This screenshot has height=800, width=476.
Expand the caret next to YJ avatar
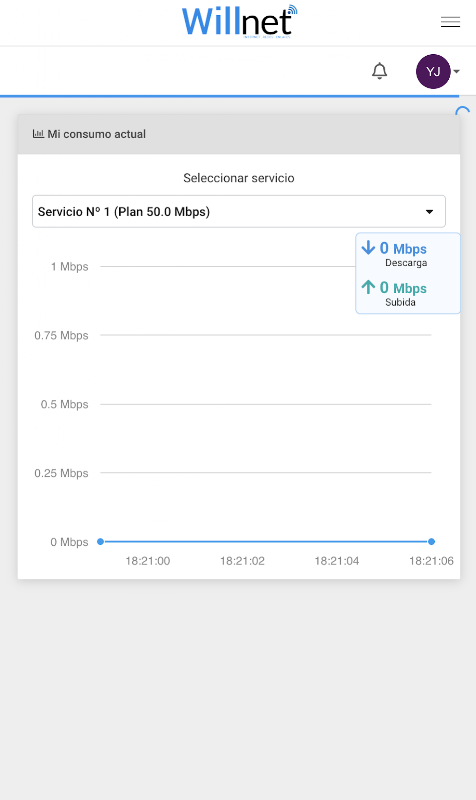point(457,71)
